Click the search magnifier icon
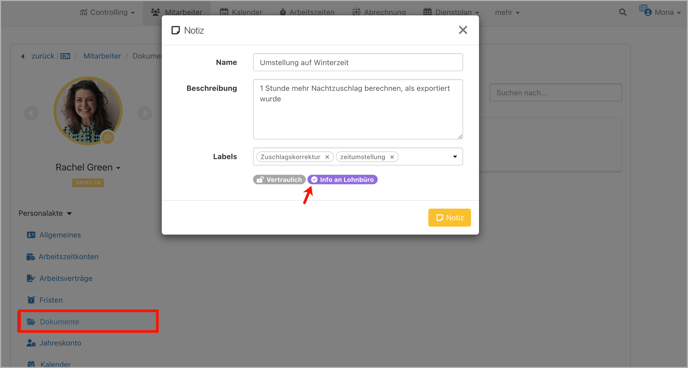 [623, 12]
